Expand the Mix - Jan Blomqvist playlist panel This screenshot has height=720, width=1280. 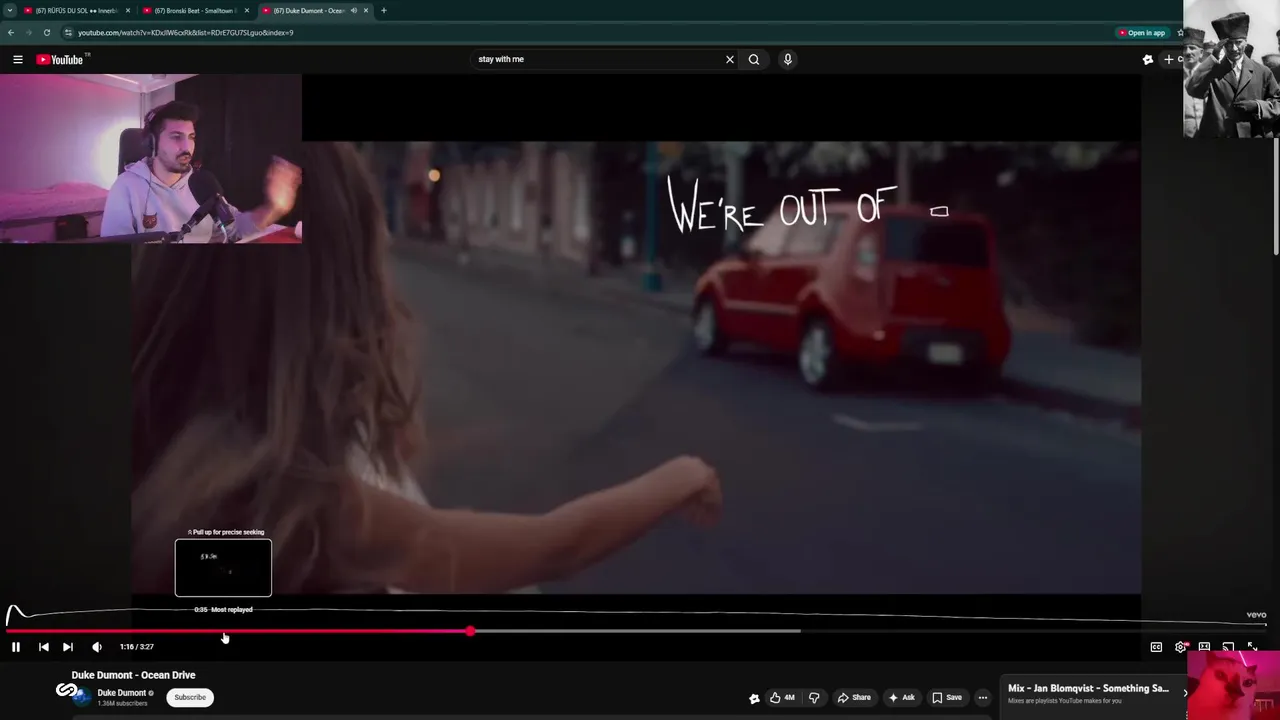click(1185, 693)
